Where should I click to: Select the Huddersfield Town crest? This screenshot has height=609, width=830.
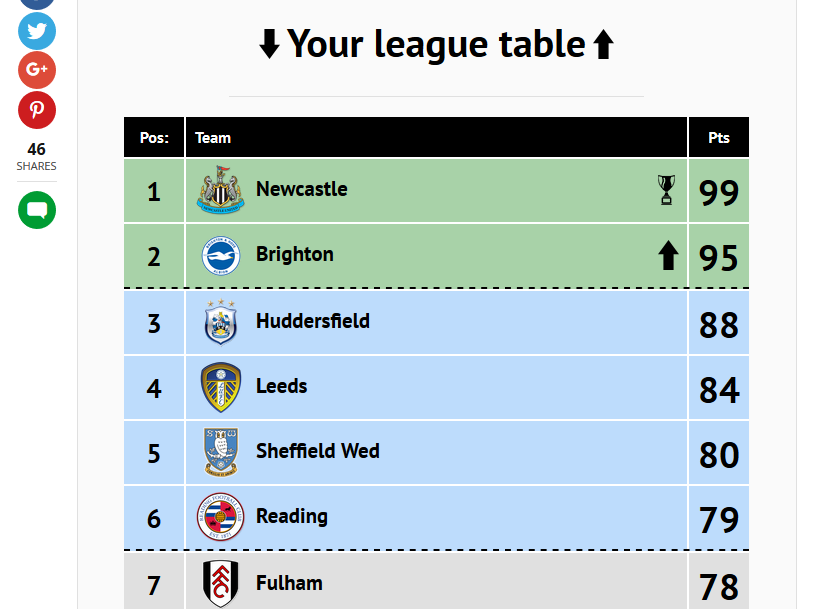point(221,322)
